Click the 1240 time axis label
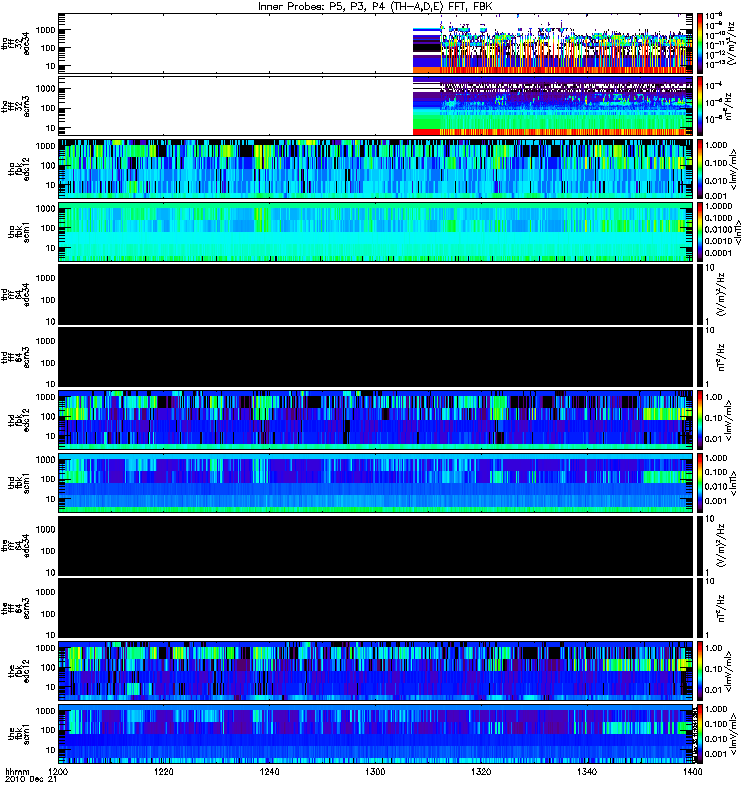The height and width of the screenshot is (800, 750). [269, 771]
